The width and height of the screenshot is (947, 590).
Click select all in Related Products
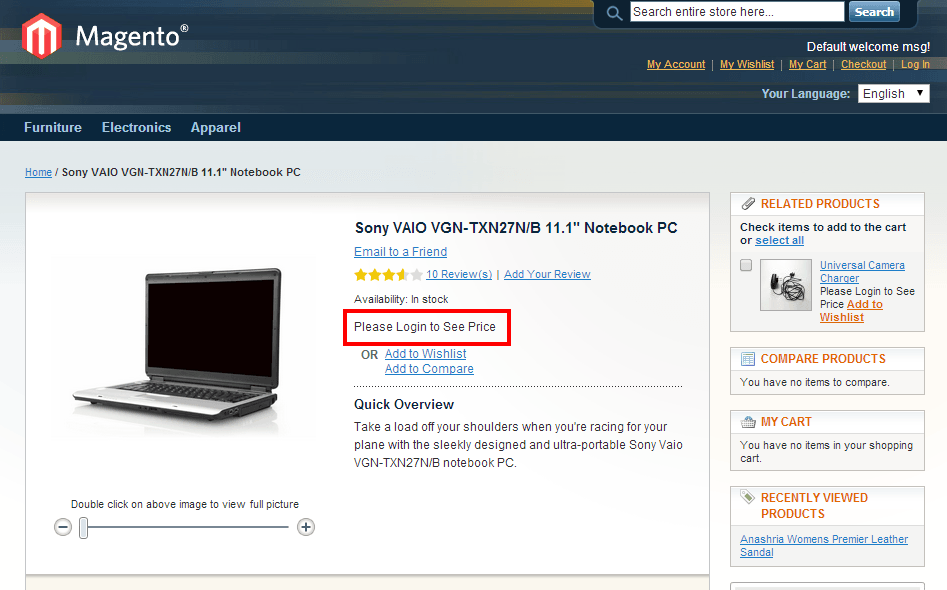779,240
